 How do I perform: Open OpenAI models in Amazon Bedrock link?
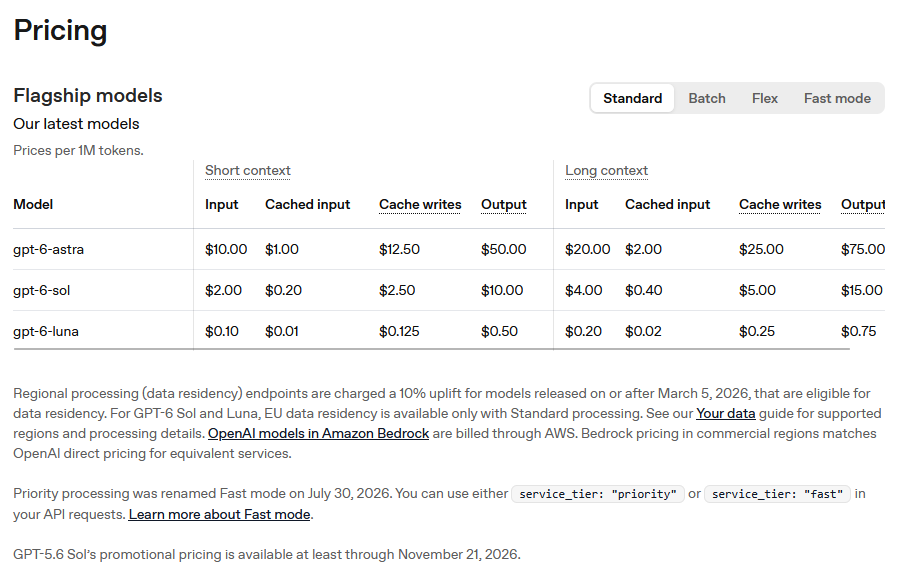(x=319, y=433)
